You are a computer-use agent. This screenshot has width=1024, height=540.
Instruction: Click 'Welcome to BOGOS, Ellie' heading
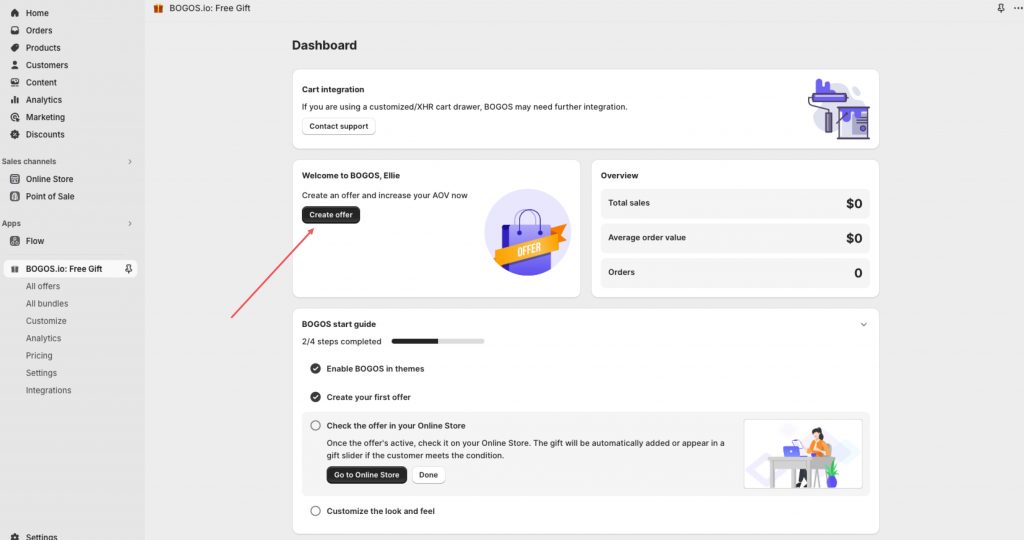tap(351, 176)
